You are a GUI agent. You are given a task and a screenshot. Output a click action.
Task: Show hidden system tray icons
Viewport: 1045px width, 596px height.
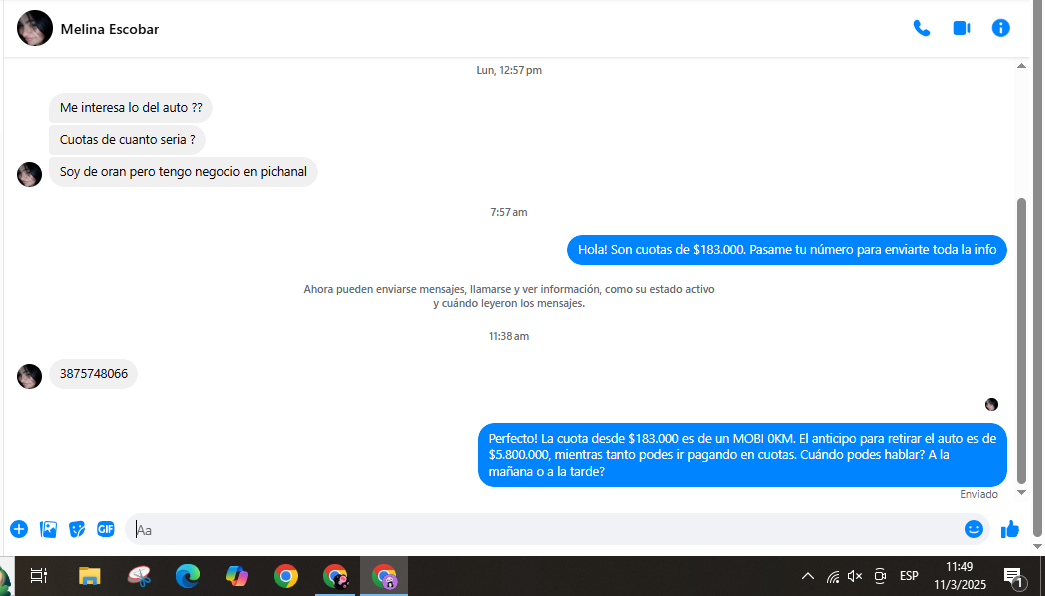click(x=807, y=576)
